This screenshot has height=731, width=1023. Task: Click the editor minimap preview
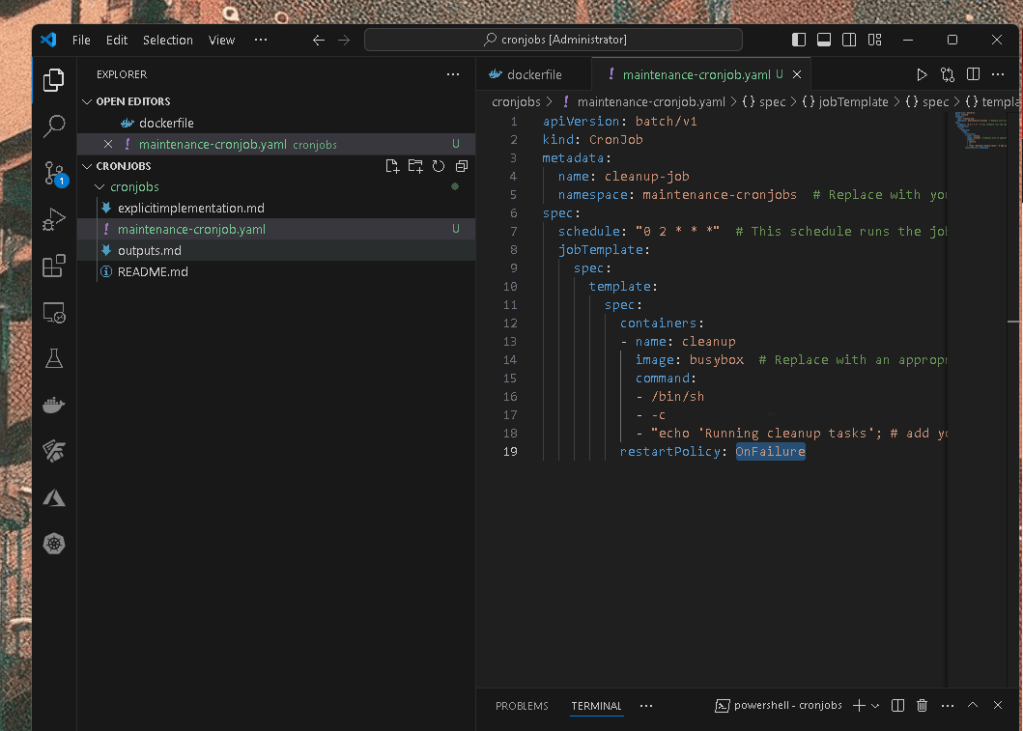(981, 129)
